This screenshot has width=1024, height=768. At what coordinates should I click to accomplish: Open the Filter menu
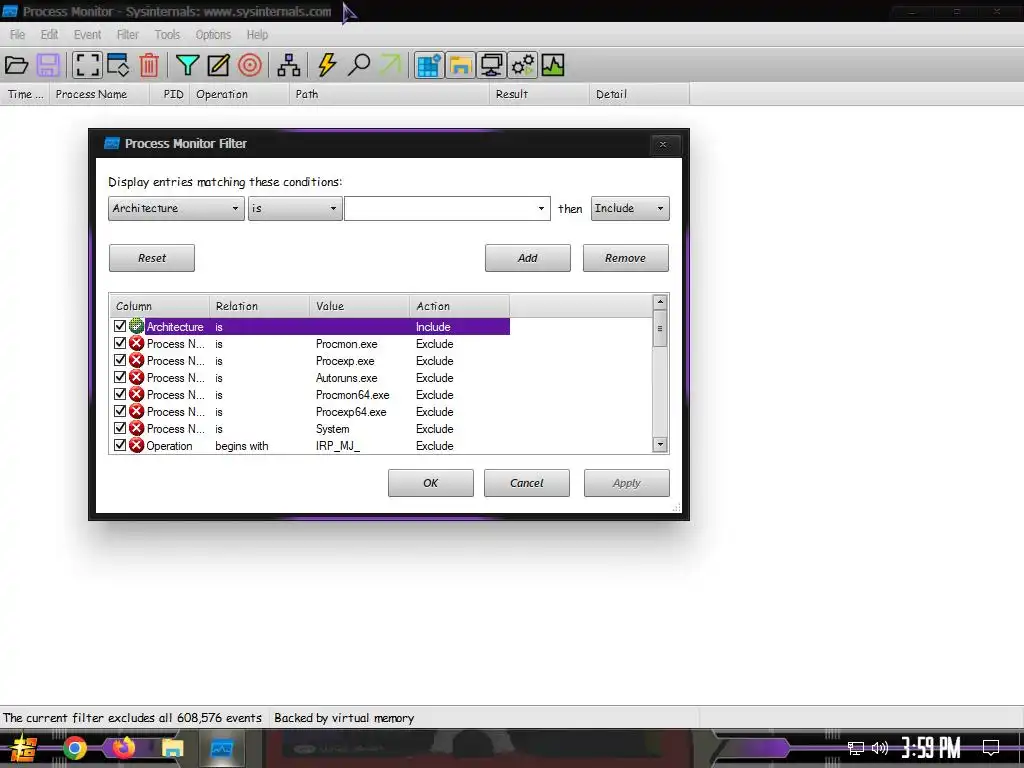click(127, 35)
